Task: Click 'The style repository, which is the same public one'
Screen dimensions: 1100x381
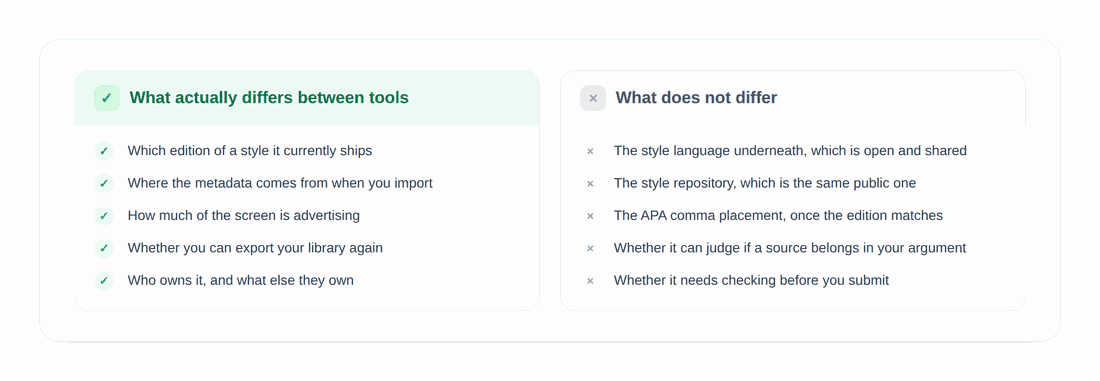Action: pyautogui.click(x=765, y=183)
